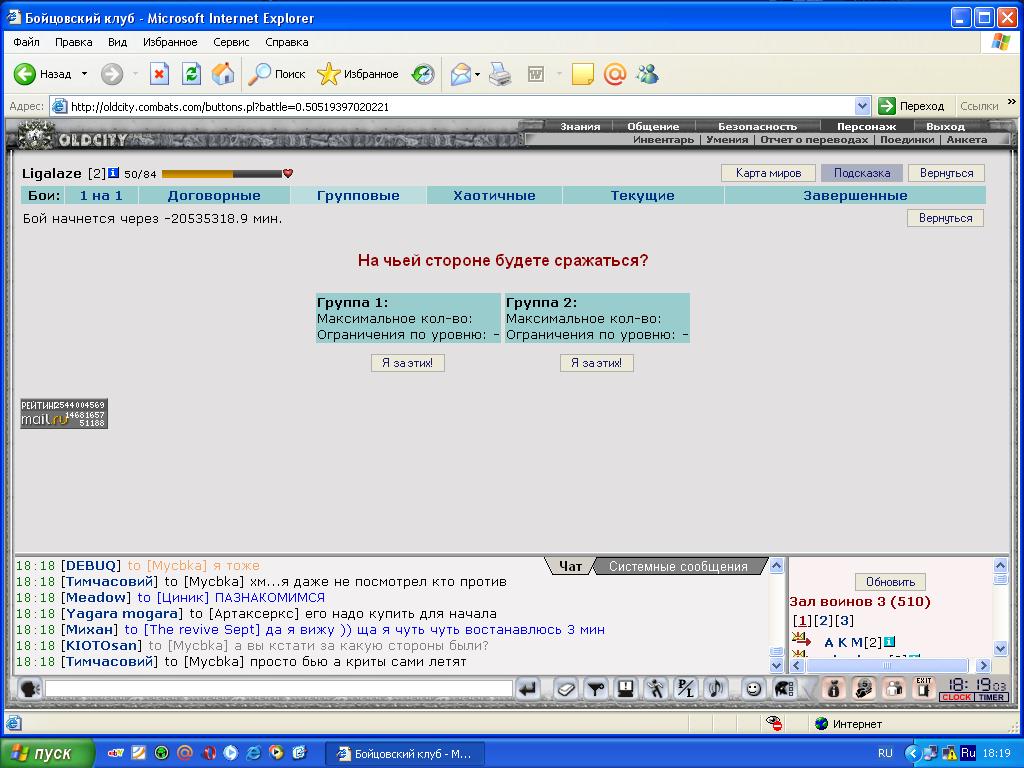Click the Карта миров button
The image size is (1024, 768).
[x=768, y=173]
